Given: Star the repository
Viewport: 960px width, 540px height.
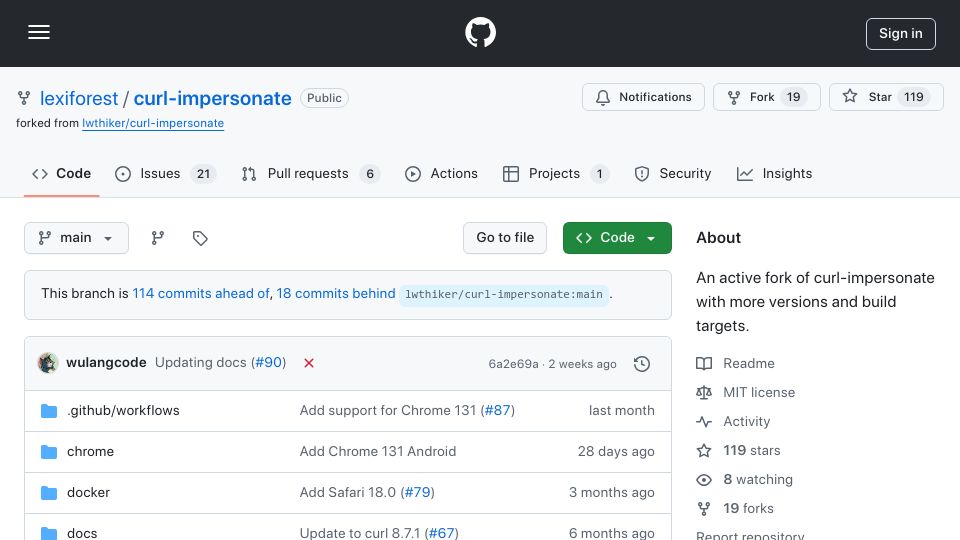Looking at the screenshot, I should (x=886, y=97).
